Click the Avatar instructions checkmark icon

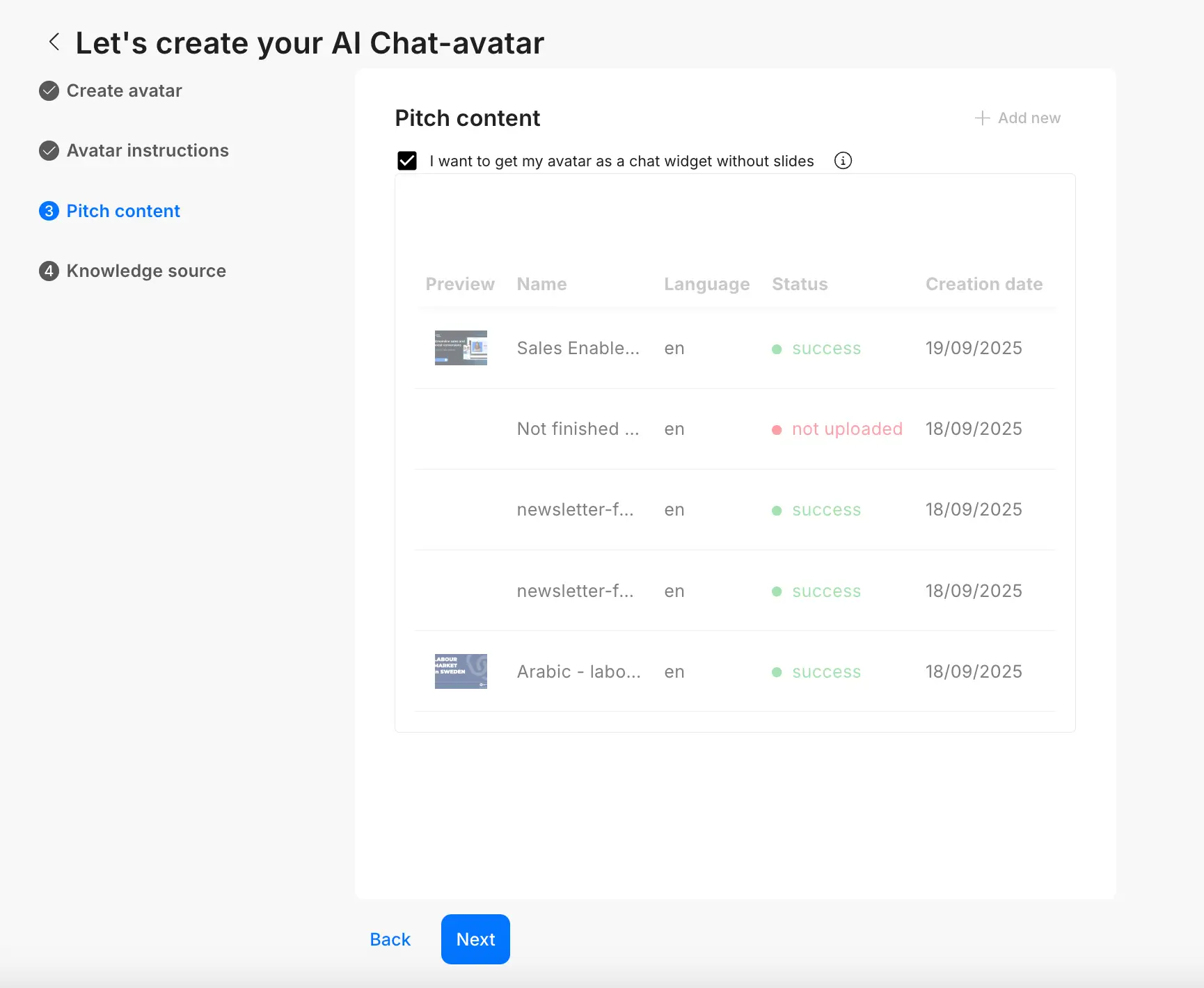point(48,150)
